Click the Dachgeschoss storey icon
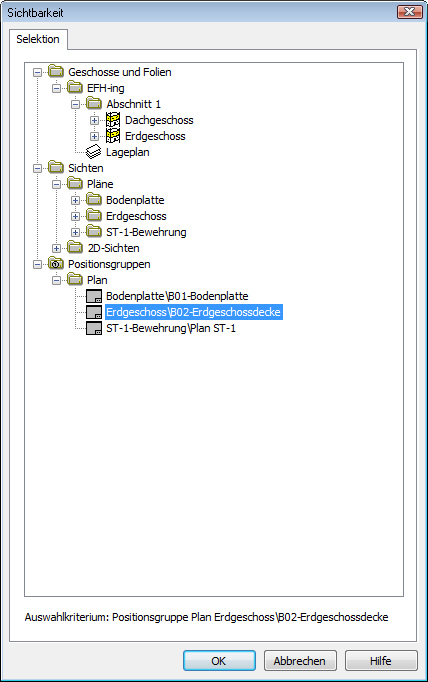The image size is (428, 682). (113, 120)
